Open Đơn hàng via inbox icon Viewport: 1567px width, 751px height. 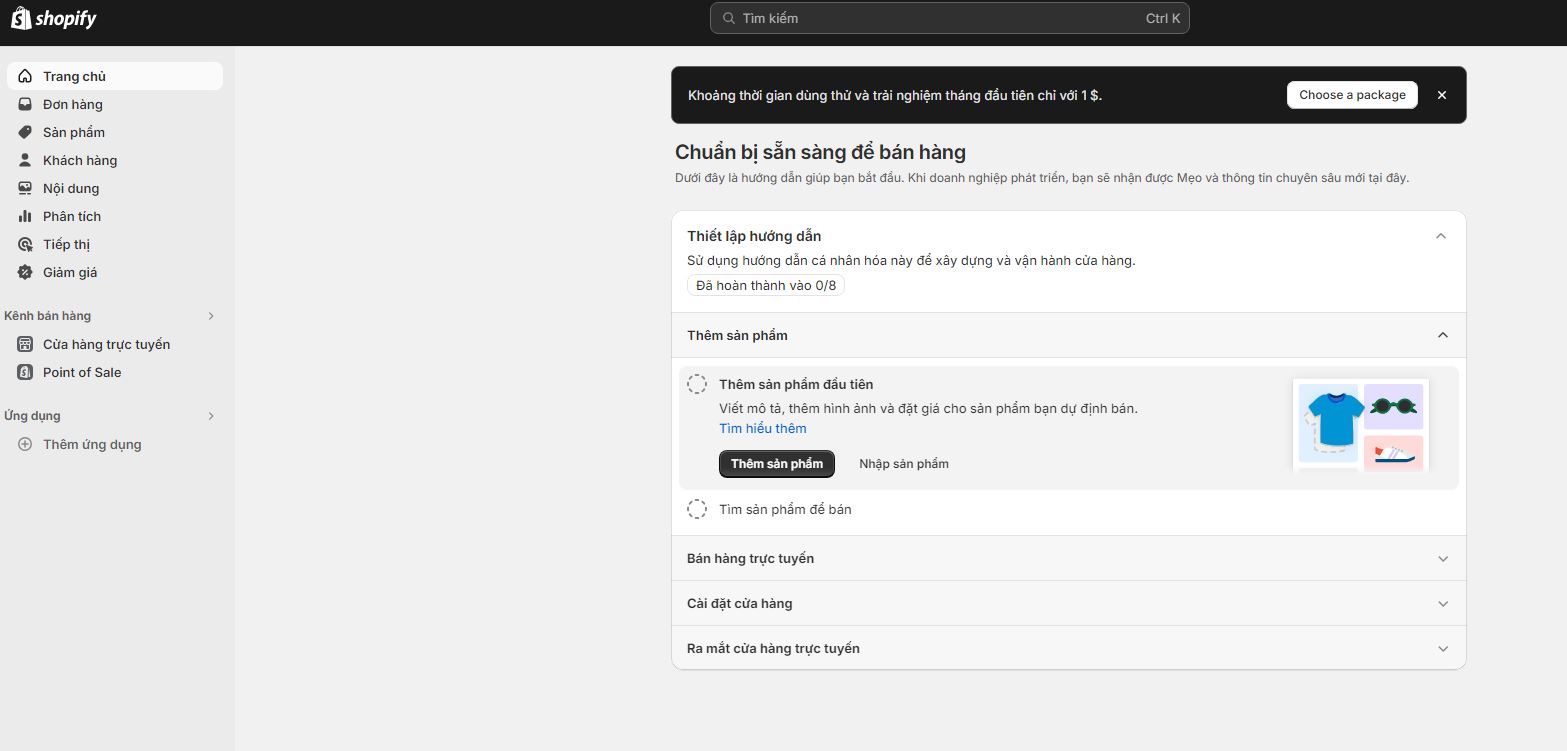pyautogui.click(x=25, y=104)
